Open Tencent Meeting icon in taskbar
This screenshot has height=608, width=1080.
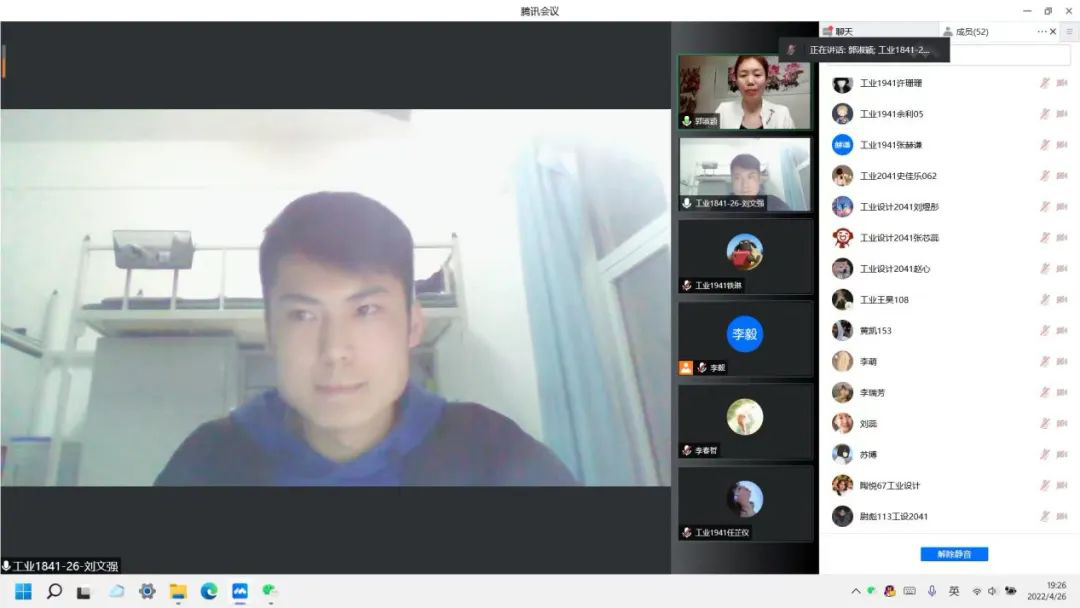(x=240, y=591)
